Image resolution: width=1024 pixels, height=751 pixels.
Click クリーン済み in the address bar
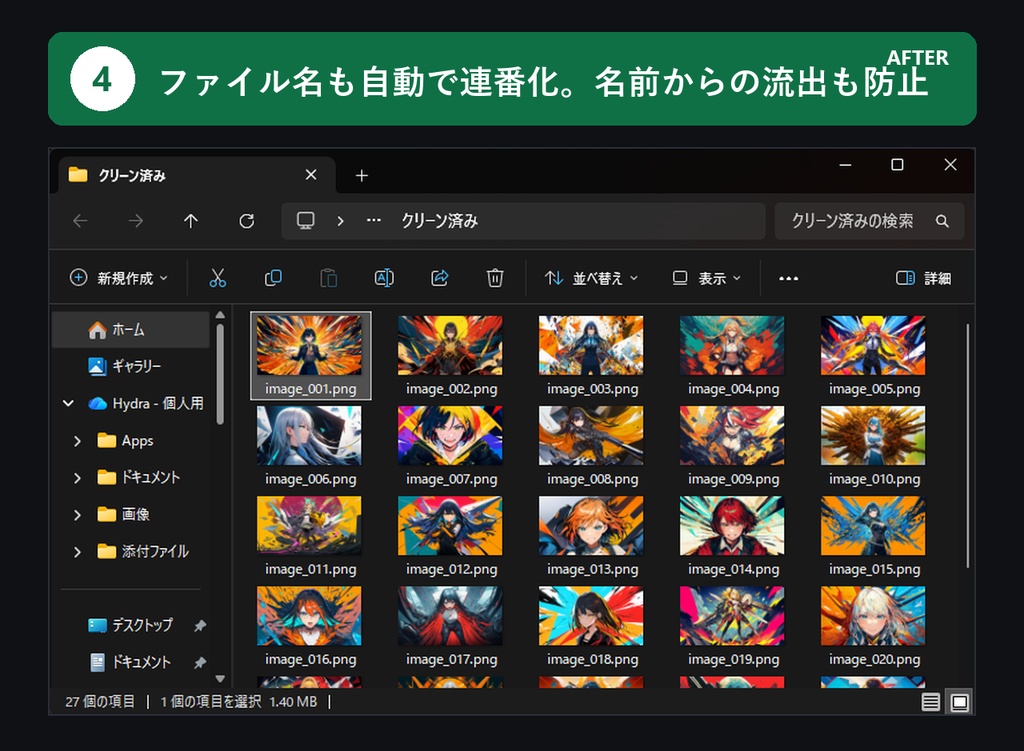tap(440, 221)
